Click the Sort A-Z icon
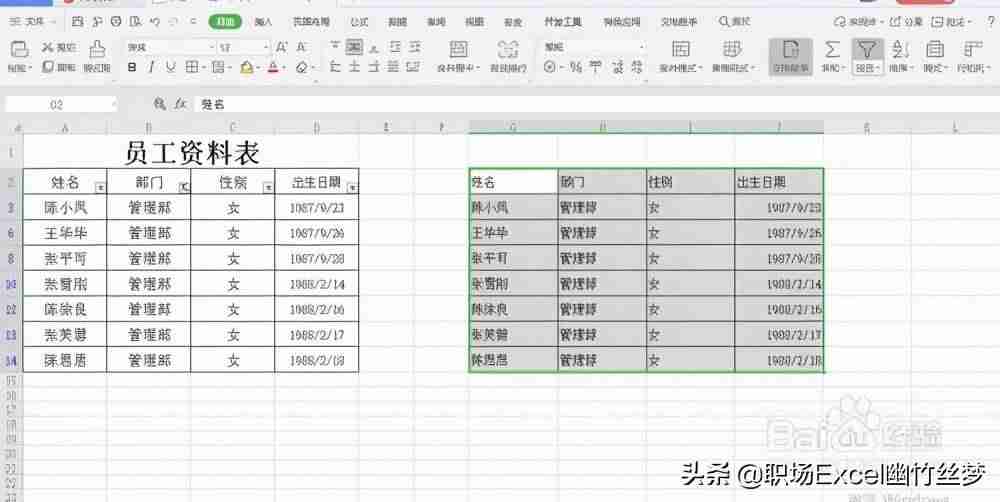The width and height of the screenshot is (1000, 502). pyautogui.click(x=901, y=49)
